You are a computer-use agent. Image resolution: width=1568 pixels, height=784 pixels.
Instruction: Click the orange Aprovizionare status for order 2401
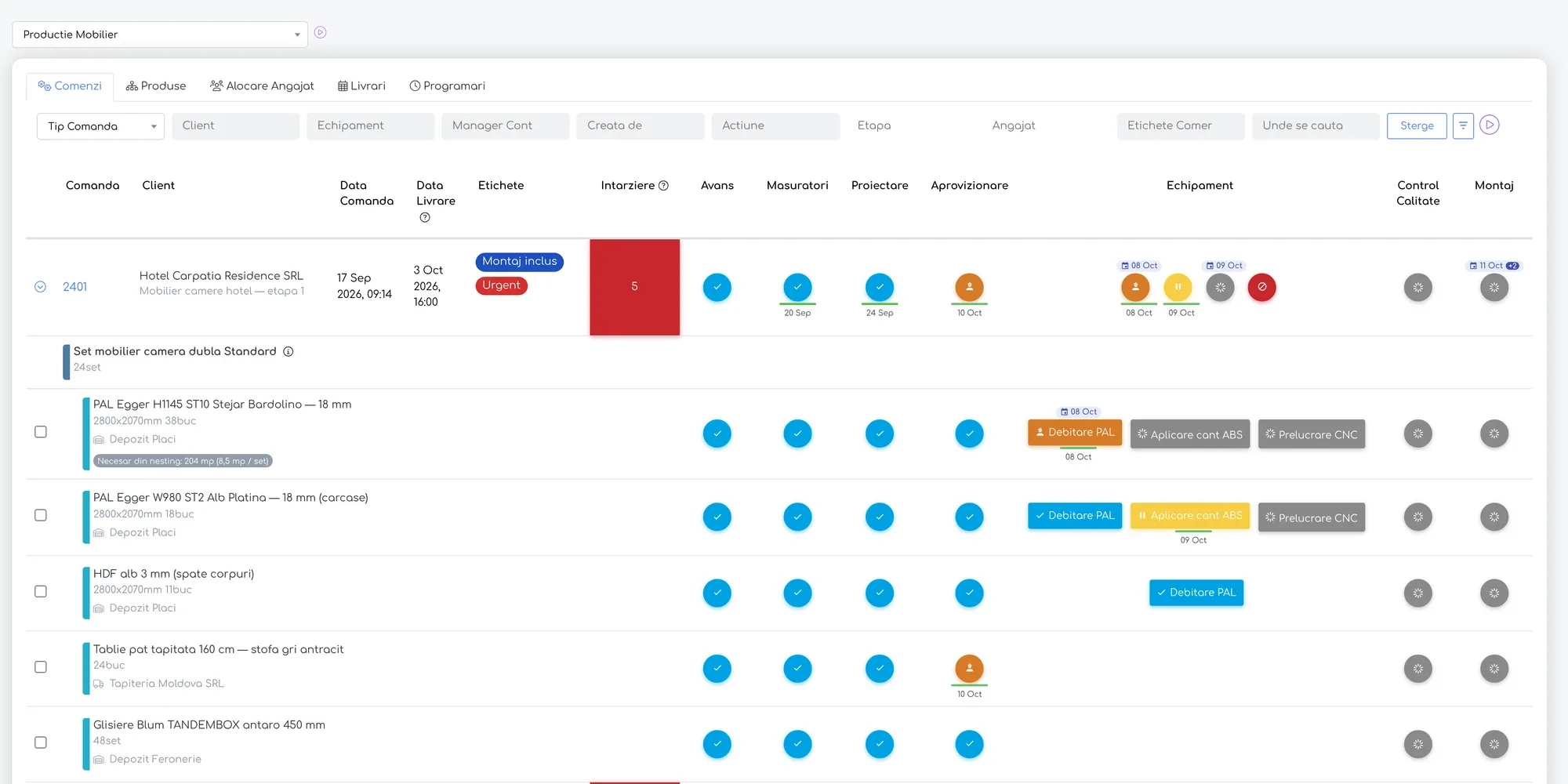click(x=969, y=287)
